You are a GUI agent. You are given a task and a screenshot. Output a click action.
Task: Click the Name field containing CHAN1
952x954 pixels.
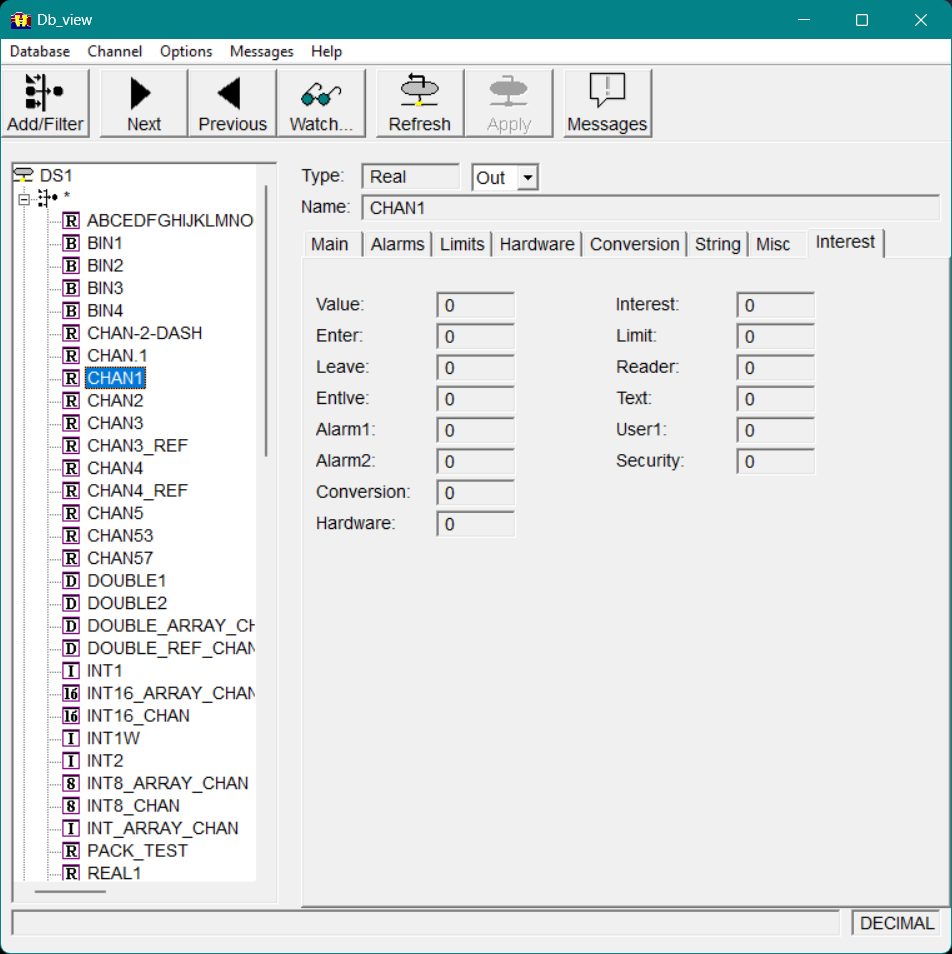650,208
